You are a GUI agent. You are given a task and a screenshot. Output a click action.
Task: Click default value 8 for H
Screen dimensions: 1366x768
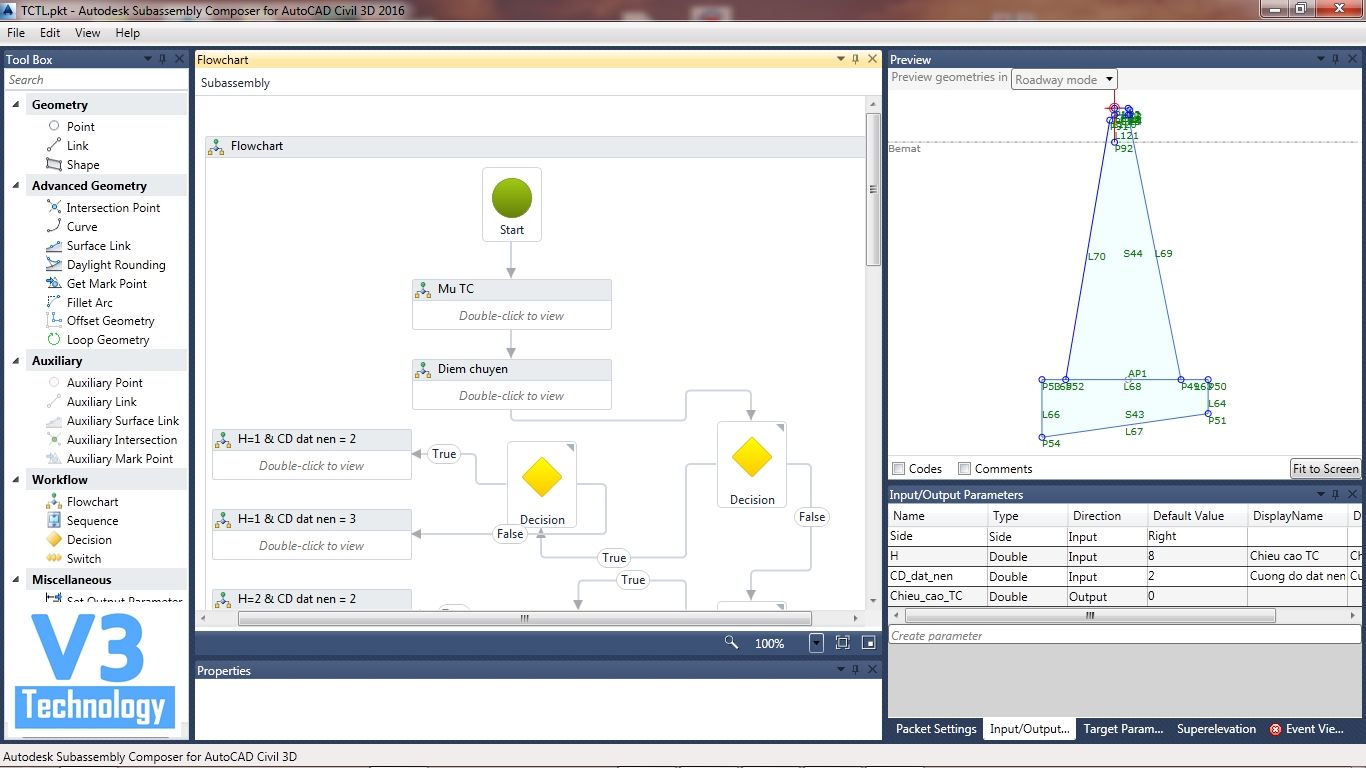(1196, 557)
